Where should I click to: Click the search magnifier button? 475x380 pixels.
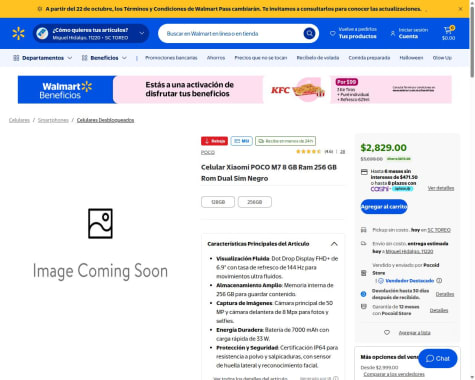309,33
